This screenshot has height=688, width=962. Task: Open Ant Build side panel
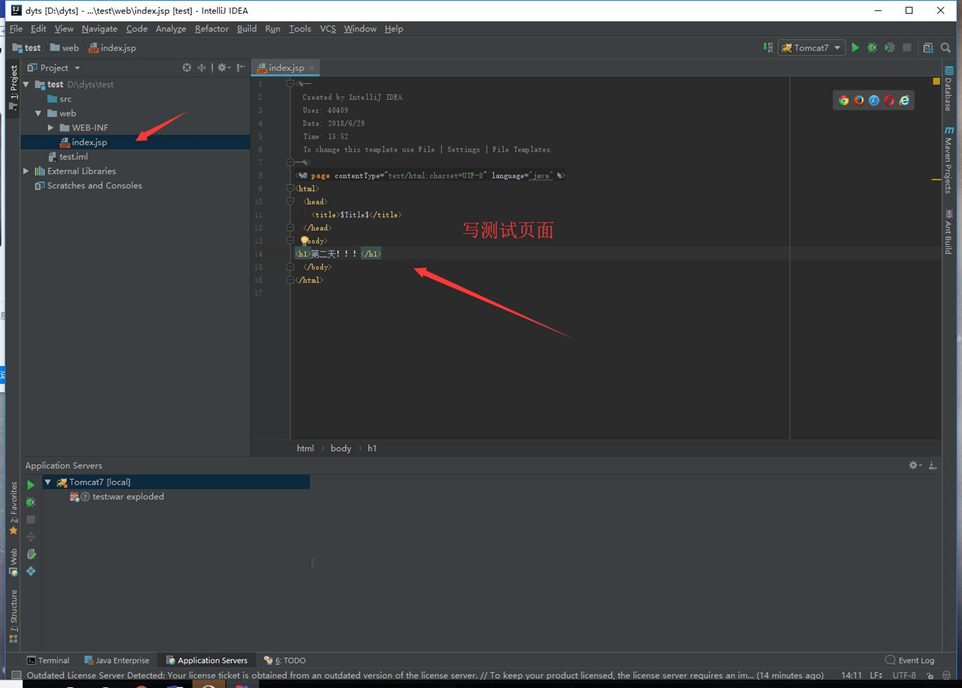click(949, 231)
